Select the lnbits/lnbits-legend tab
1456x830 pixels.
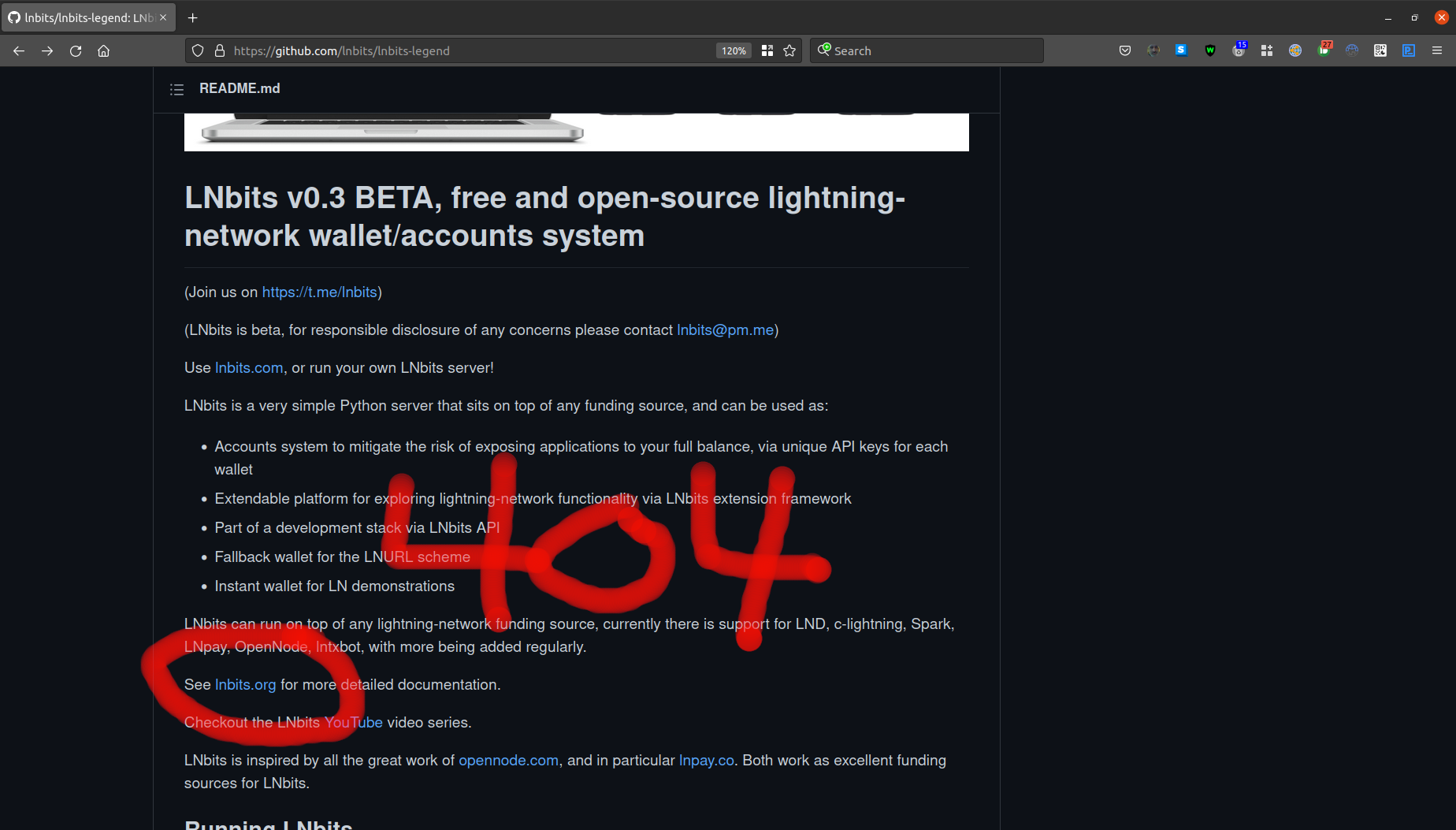(88, 17)
